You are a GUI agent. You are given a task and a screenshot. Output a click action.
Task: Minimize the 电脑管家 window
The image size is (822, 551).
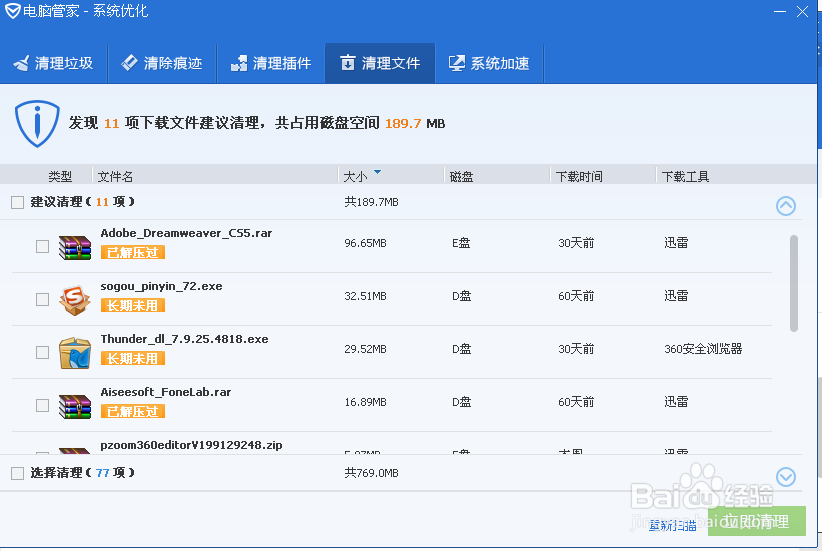point(780,11)
